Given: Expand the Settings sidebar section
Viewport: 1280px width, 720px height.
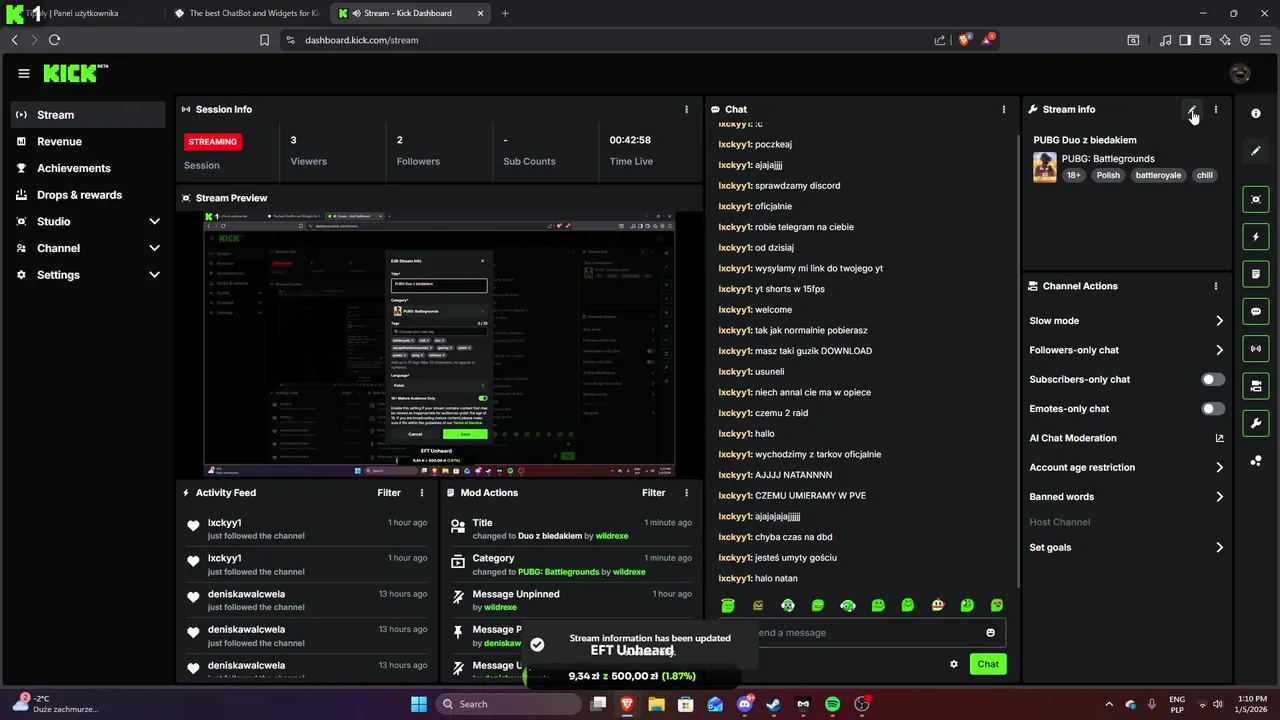Looking at the screenshot, I should point(88,275).
